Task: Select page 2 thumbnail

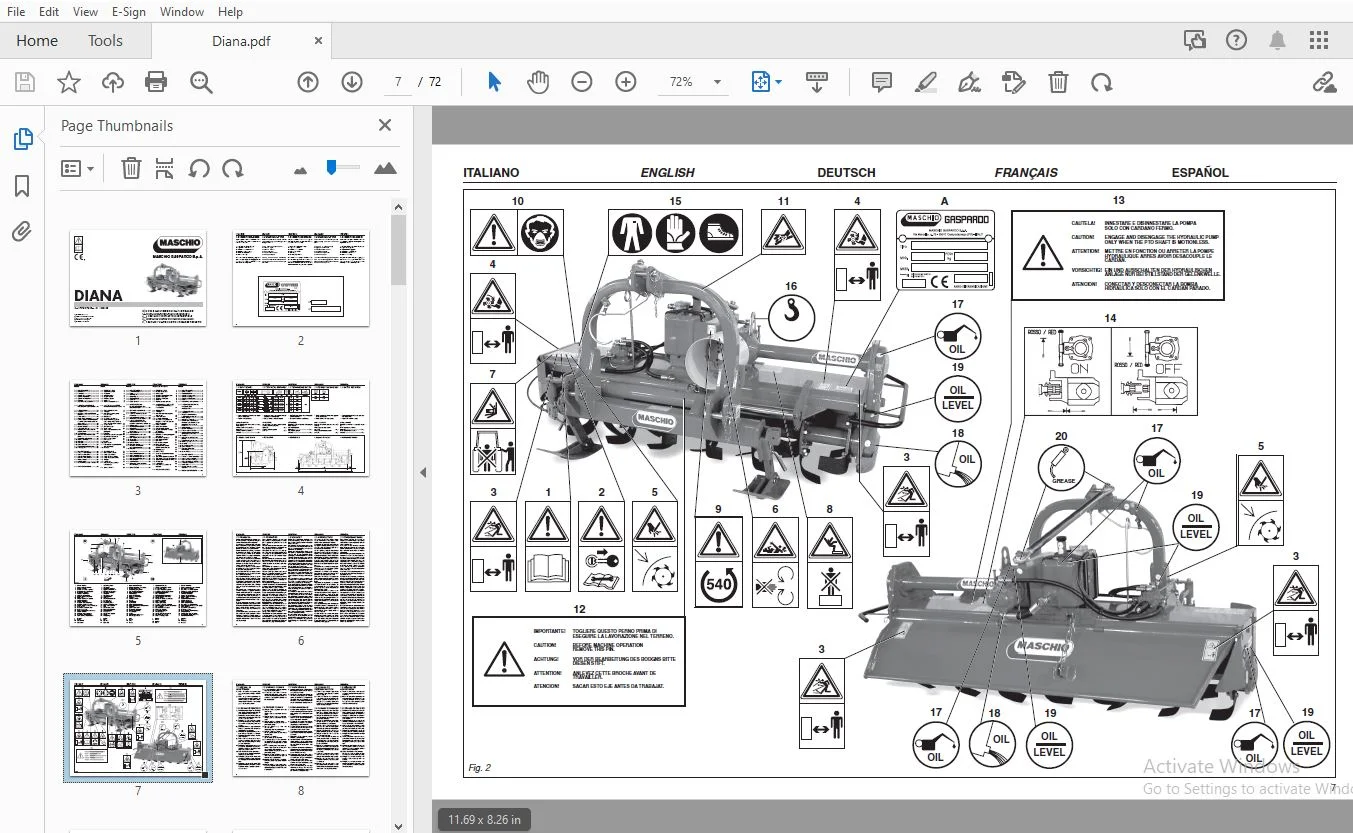Action: 301,278
